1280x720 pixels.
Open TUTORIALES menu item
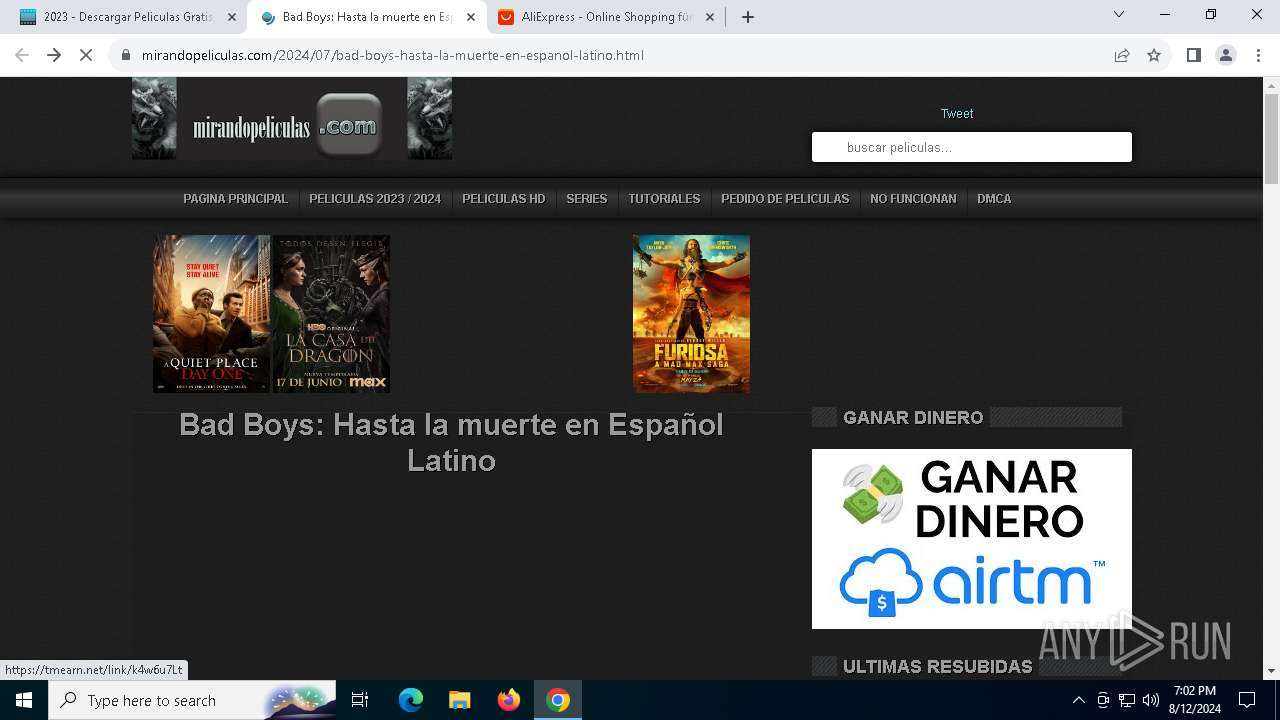click(x=664, y=199)
